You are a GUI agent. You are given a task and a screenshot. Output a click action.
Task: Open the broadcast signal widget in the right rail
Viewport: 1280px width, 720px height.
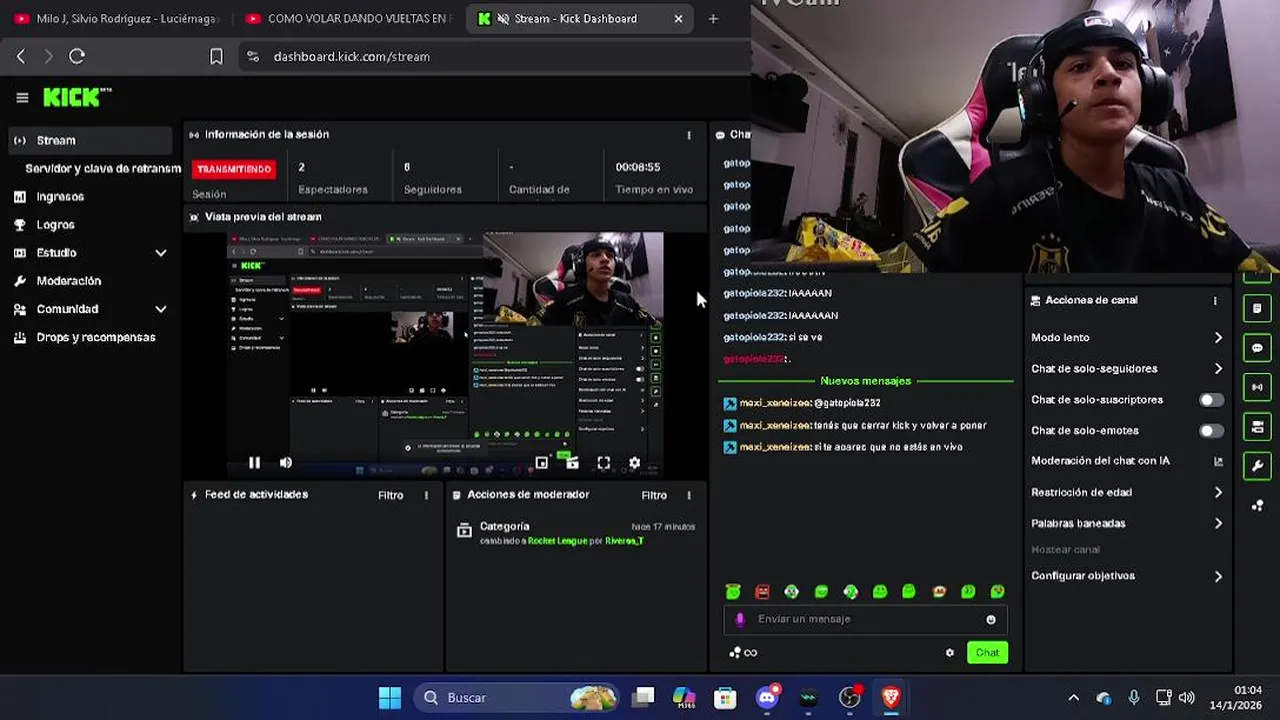coord(1257,387)
